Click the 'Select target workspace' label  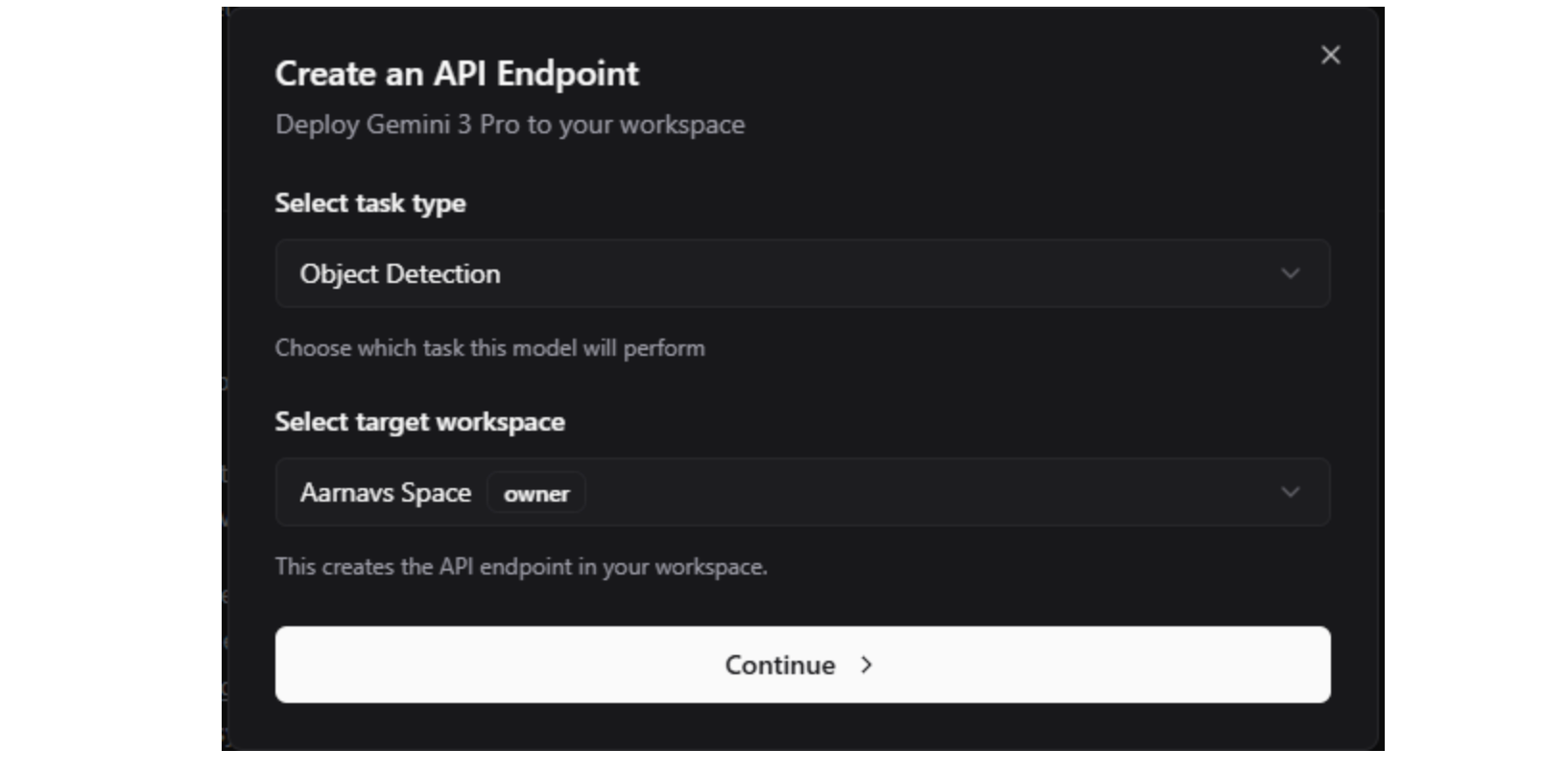(x=419, y=422)
